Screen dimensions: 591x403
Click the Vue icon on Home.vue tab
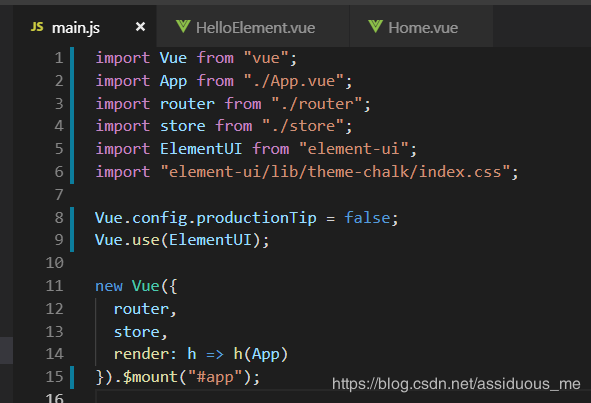click(375, 27)
